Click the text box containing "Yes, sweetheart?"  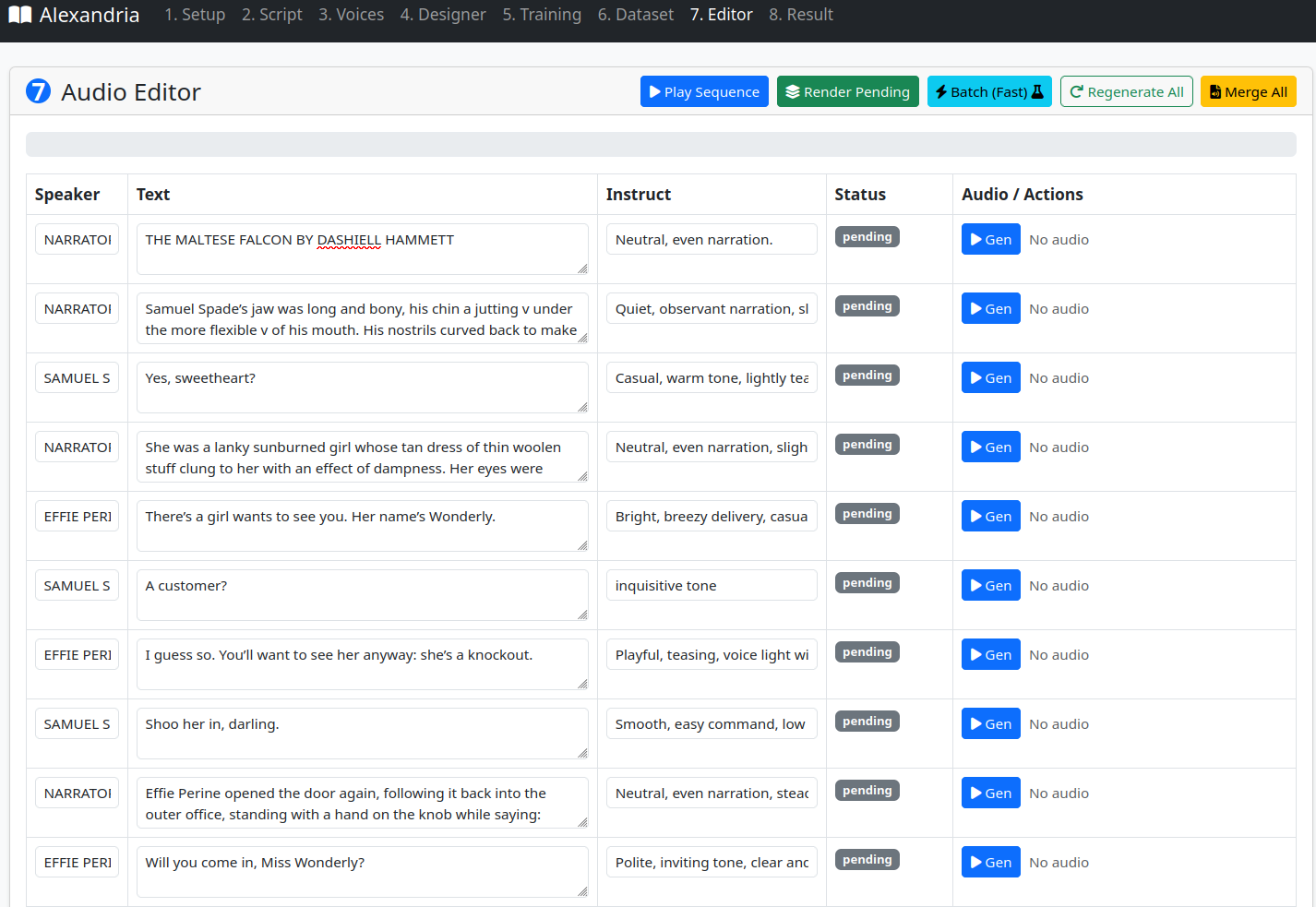point(362,387)
